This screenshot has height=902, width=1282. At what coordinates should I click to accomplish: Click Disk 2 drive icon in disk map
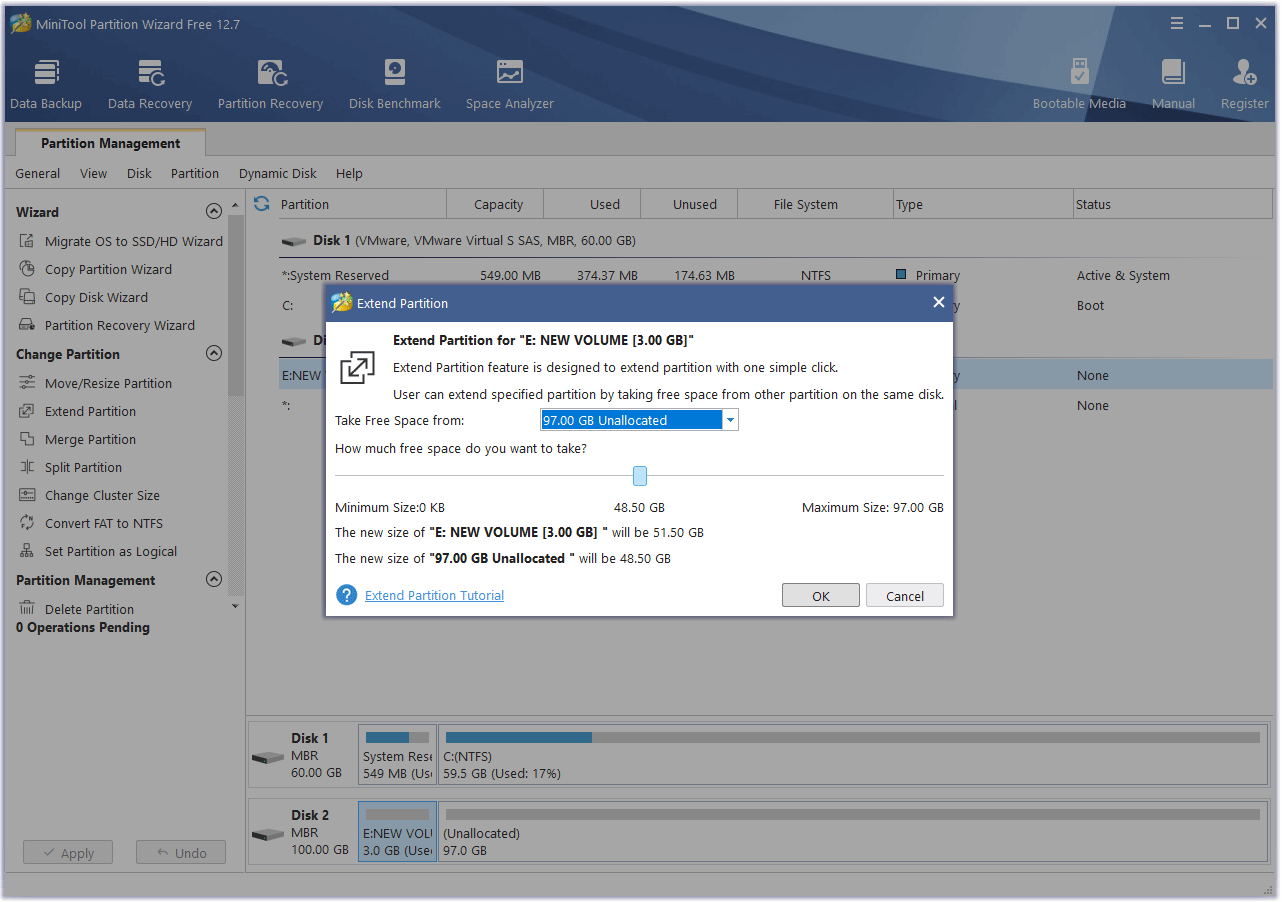(268, 834)
